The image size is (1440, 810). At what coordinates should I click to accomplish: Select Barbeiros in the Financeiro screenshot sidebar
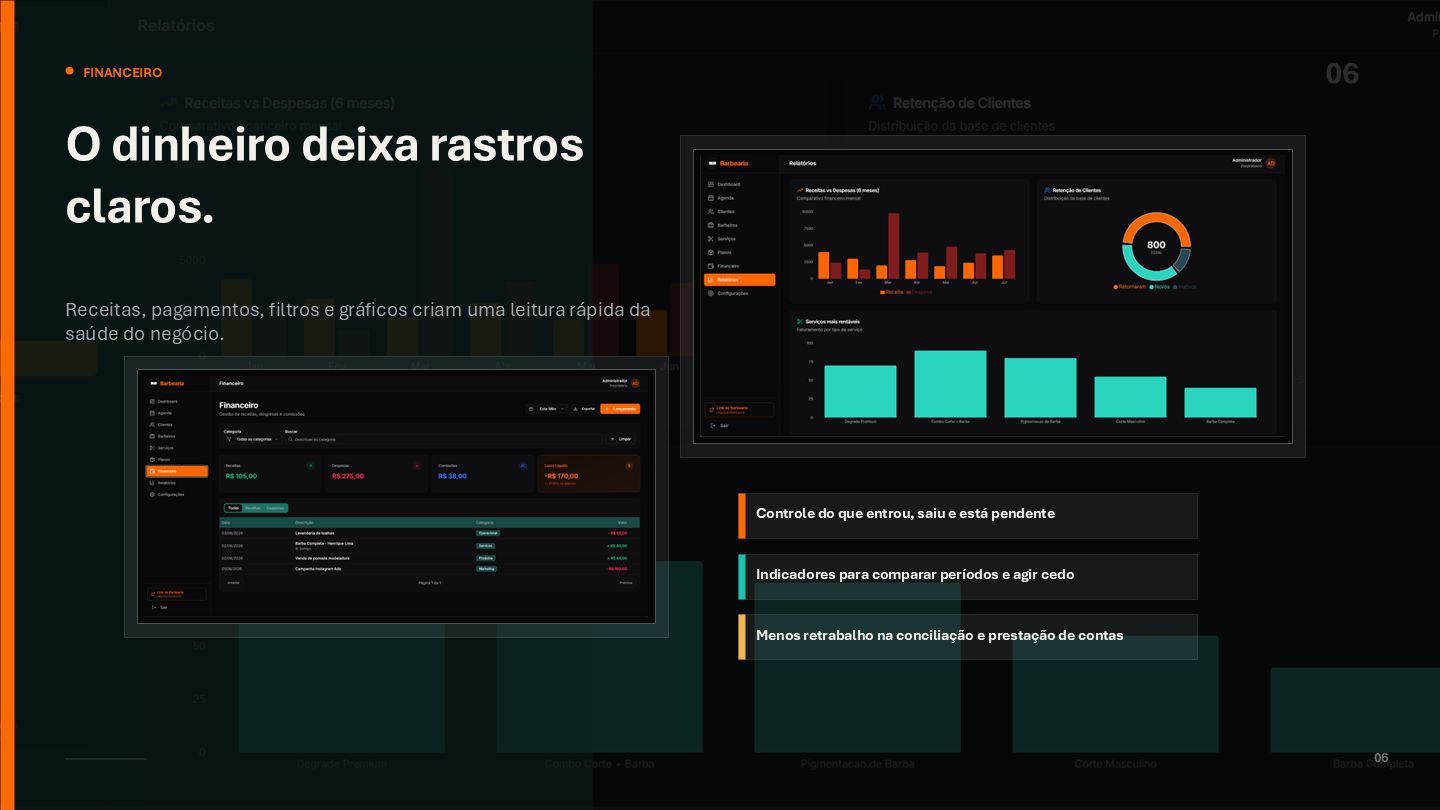163,436
